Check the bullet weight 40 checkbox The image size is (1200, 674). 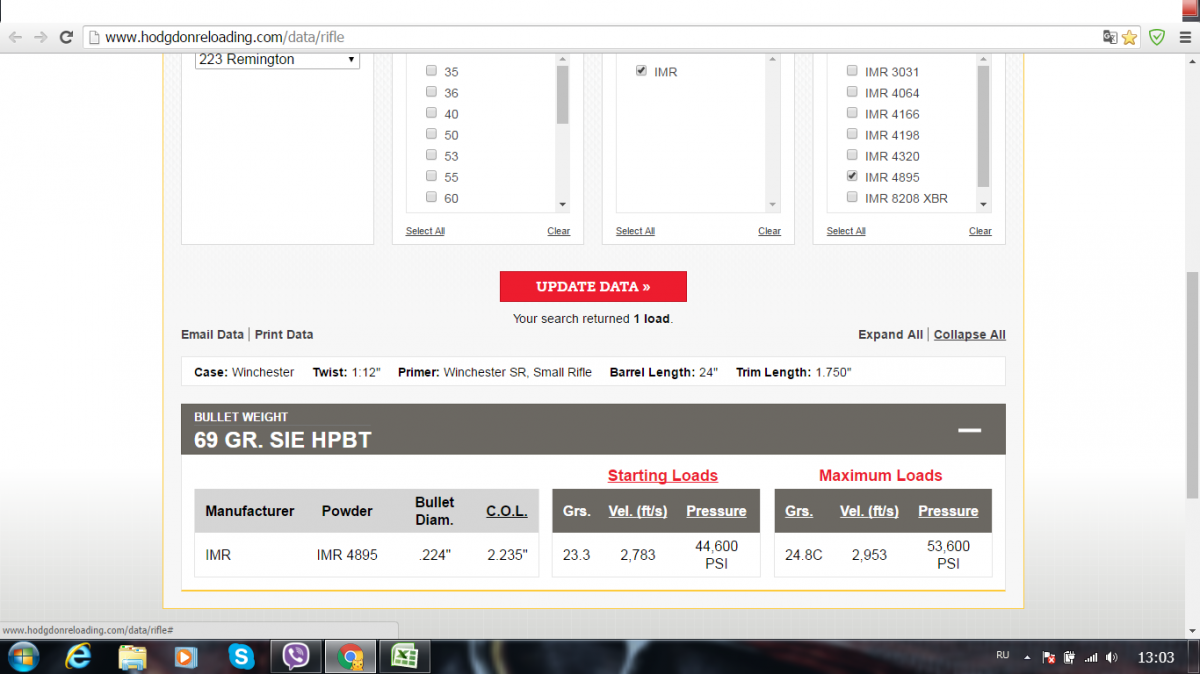(x=431, y=113)
